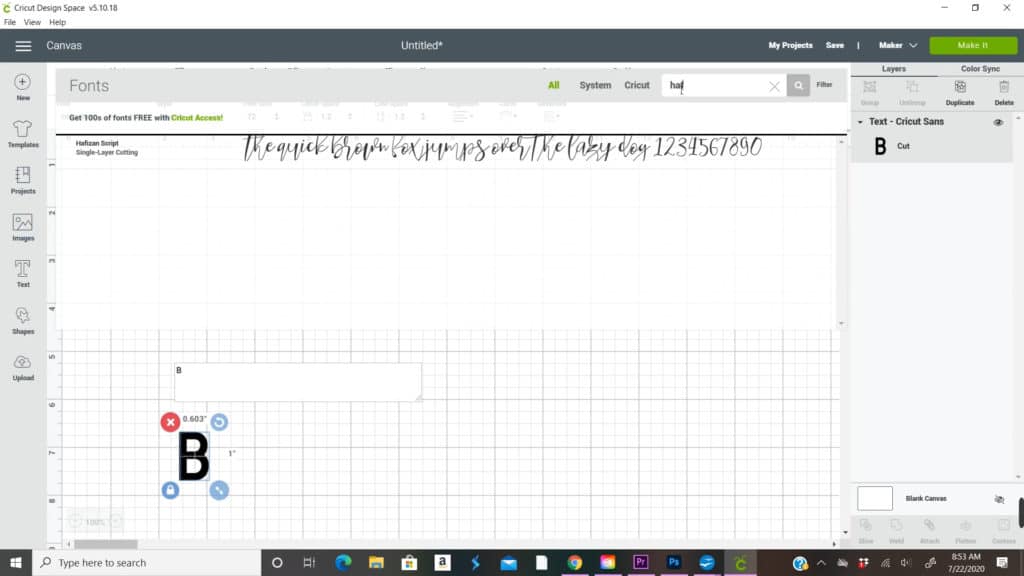This screenshot has height=576, width=1024.
Task: Click the Slice tool
Action: click(866, 531)
